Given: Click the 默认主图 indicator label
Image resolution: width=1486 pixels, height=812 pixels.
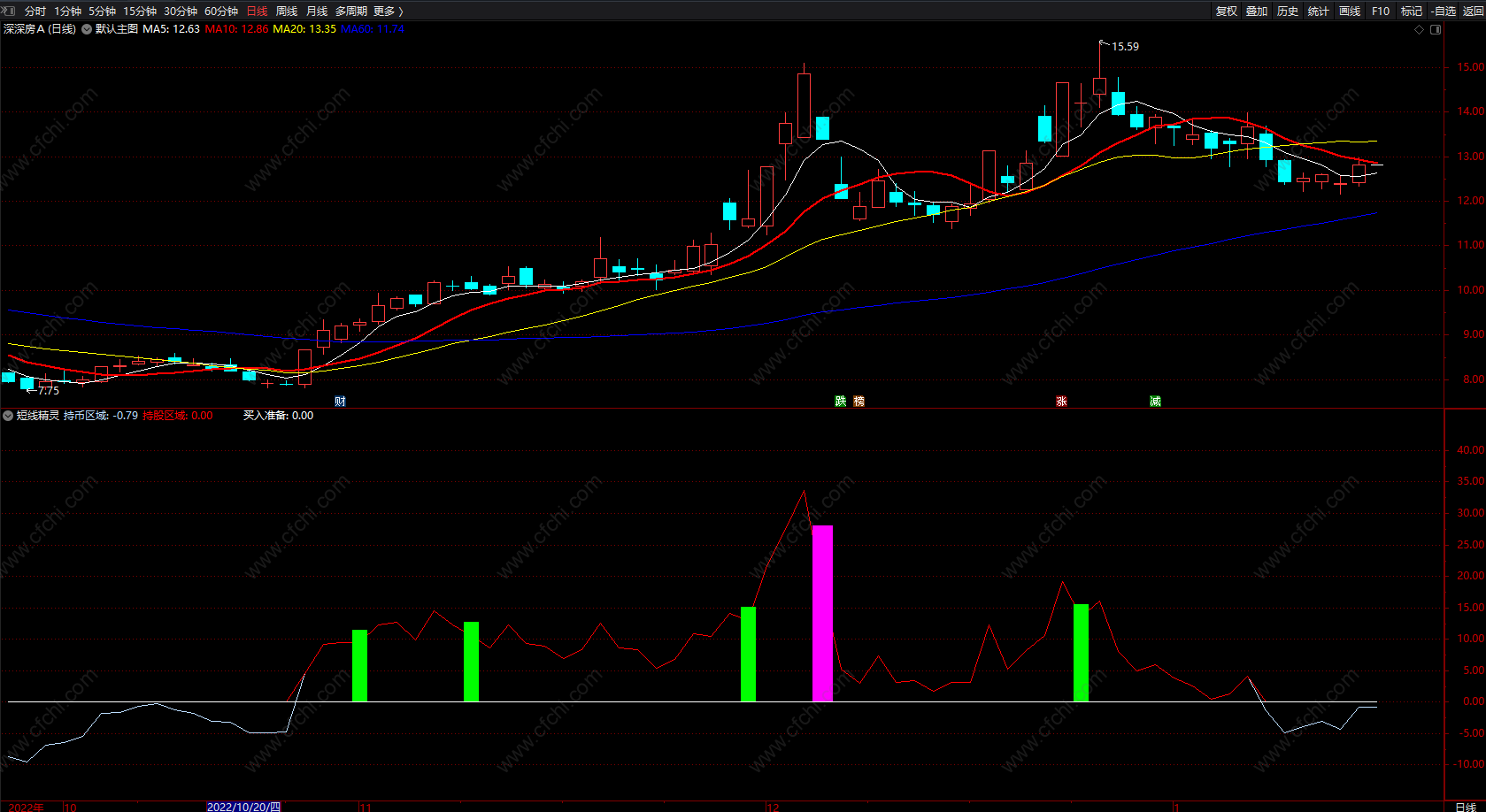Looking at the screenshot, I should [117, 29].
